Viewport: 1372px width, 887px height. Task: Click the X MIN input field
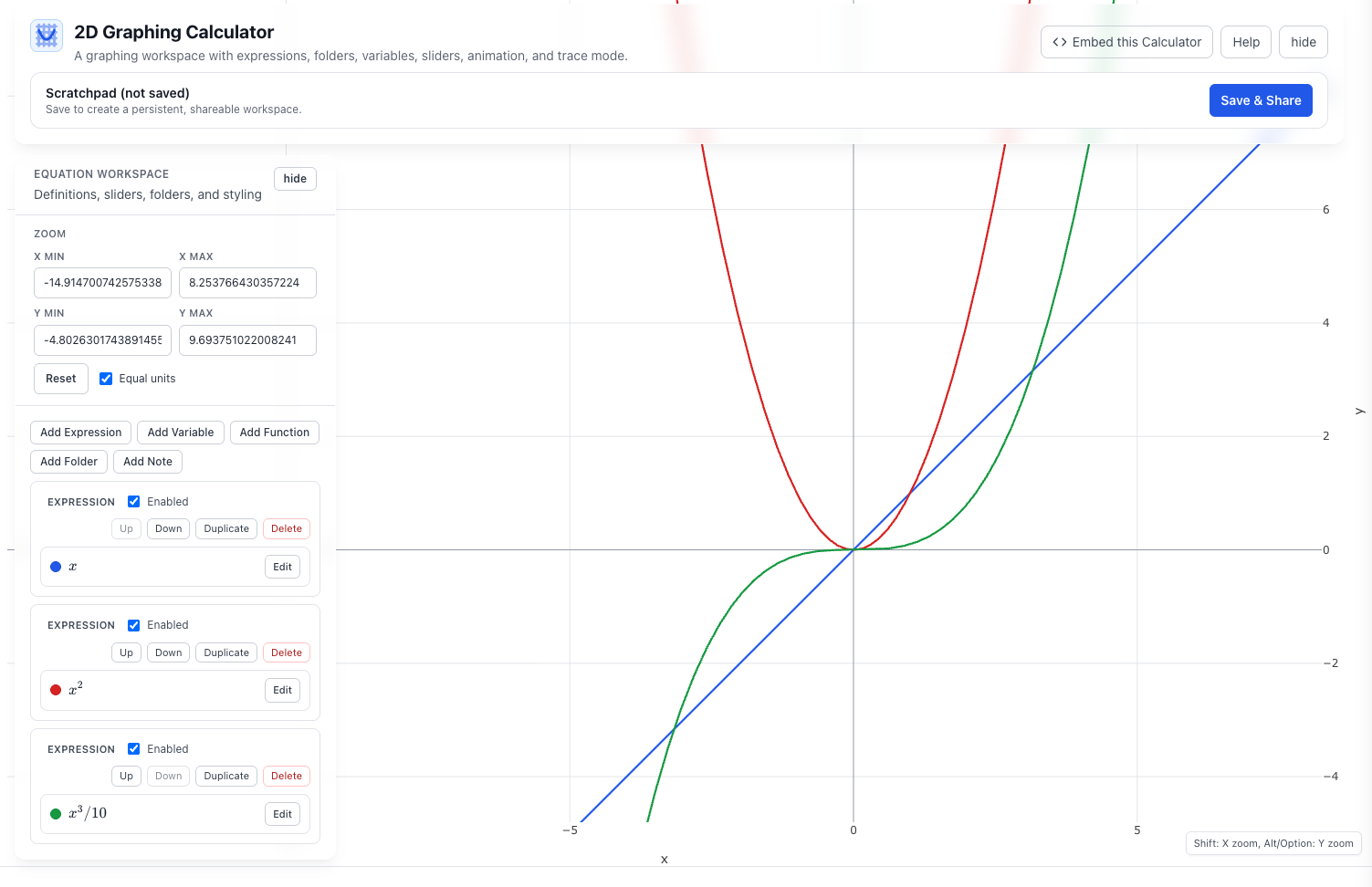coord(102,283)
